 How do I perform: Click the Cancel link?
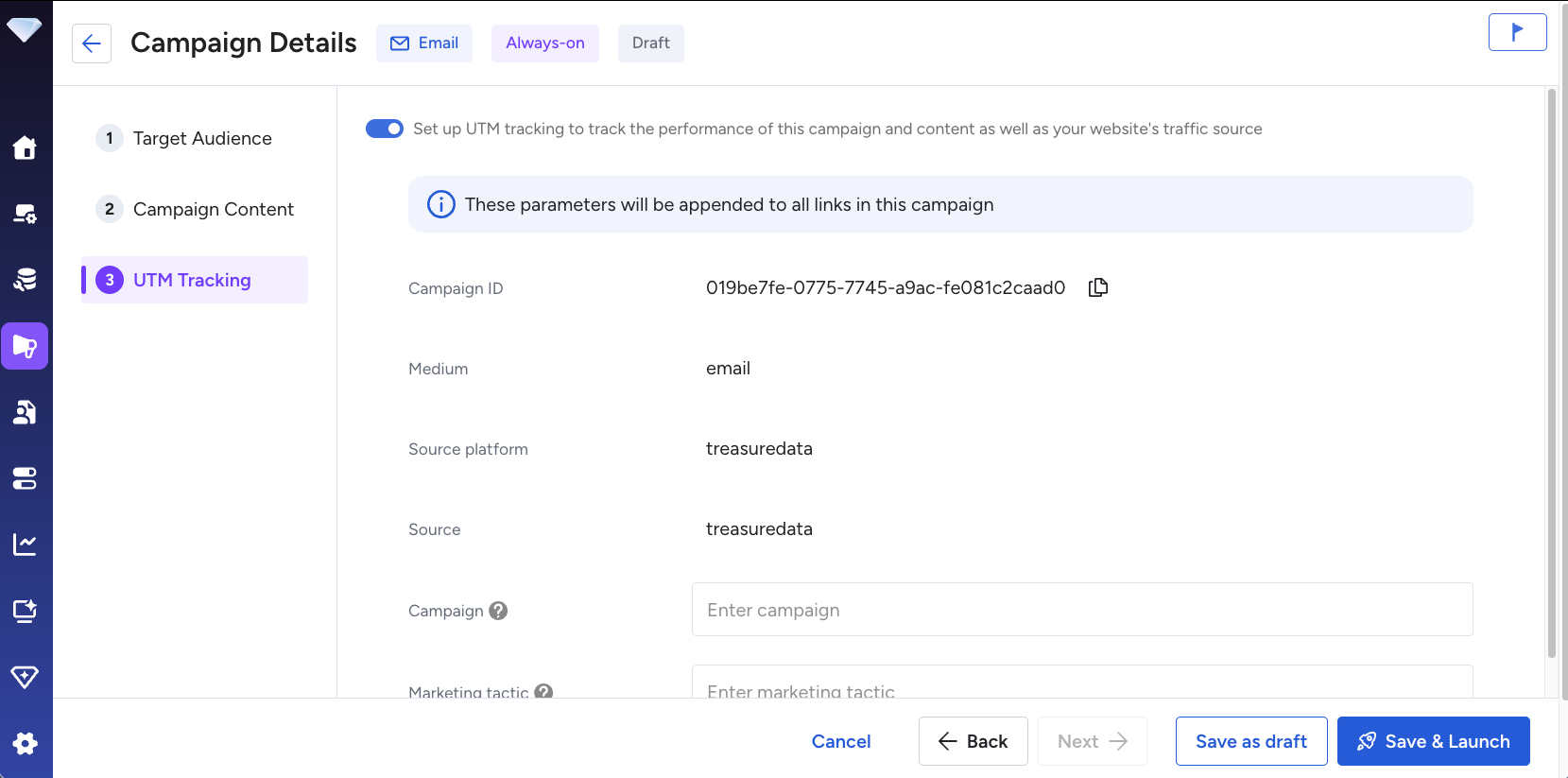(x=840, y=741)
